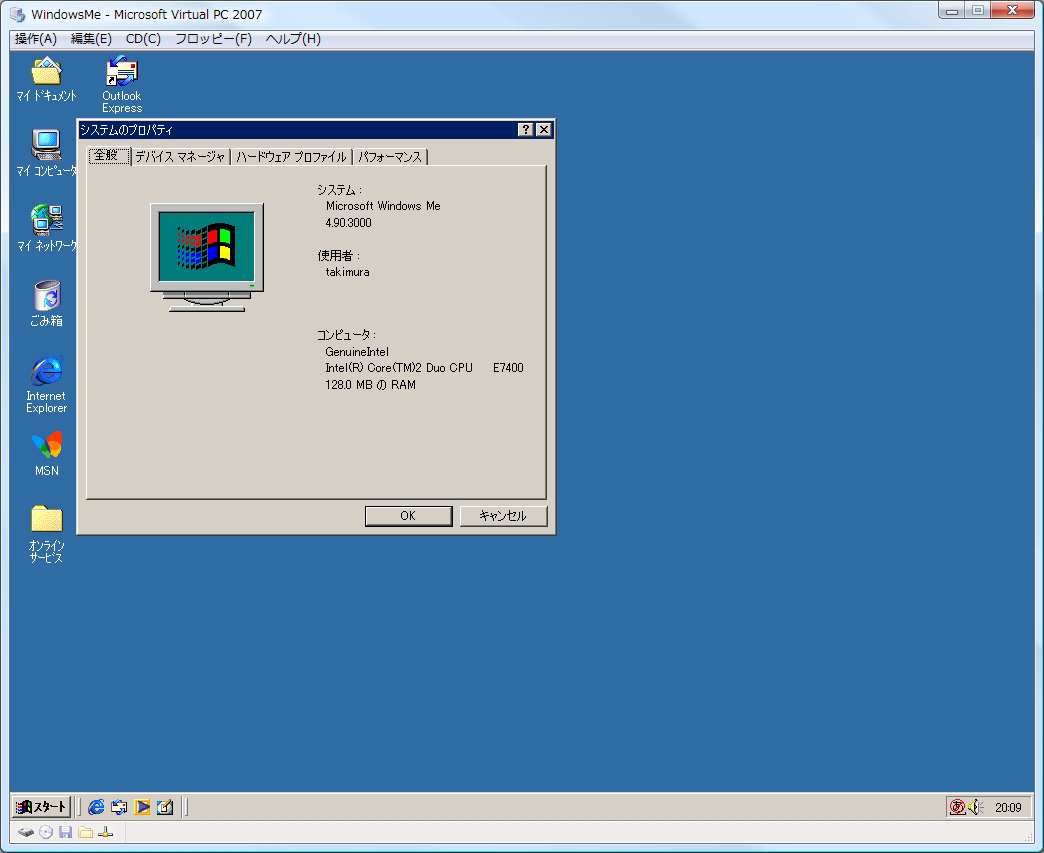This screenshot has height=853, width=1044.
Task: Click the Virtual PC CD drive status icon
Action: [46, 832]
